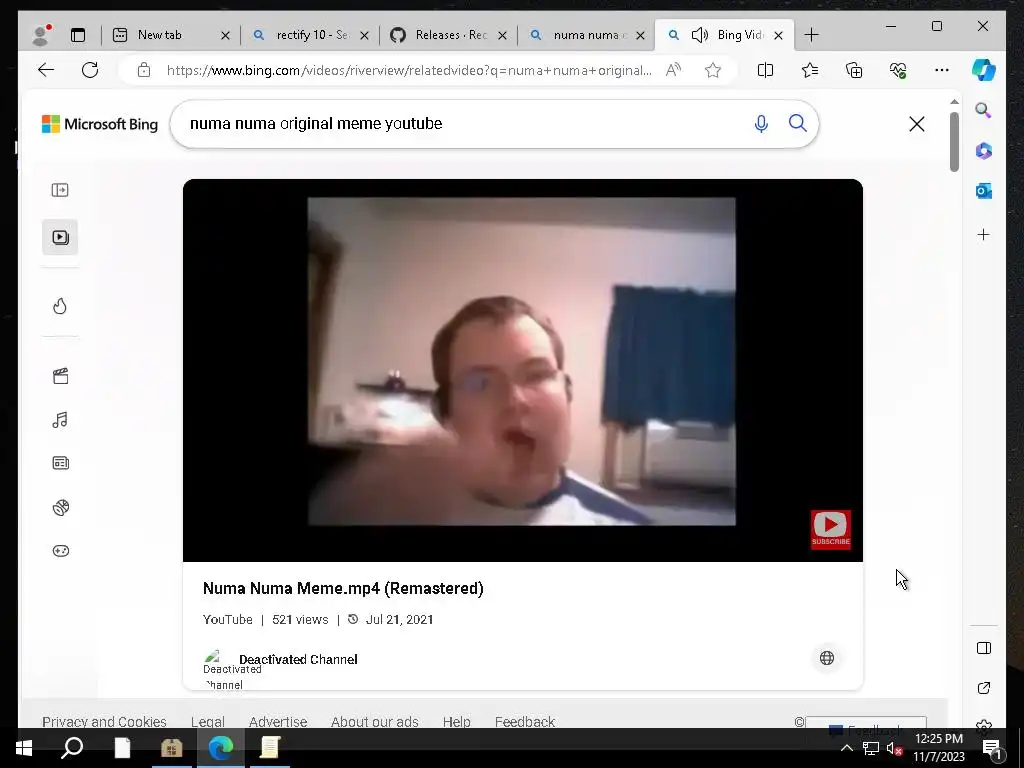
Task: Close the New tab tab
Action: [225, 35]
